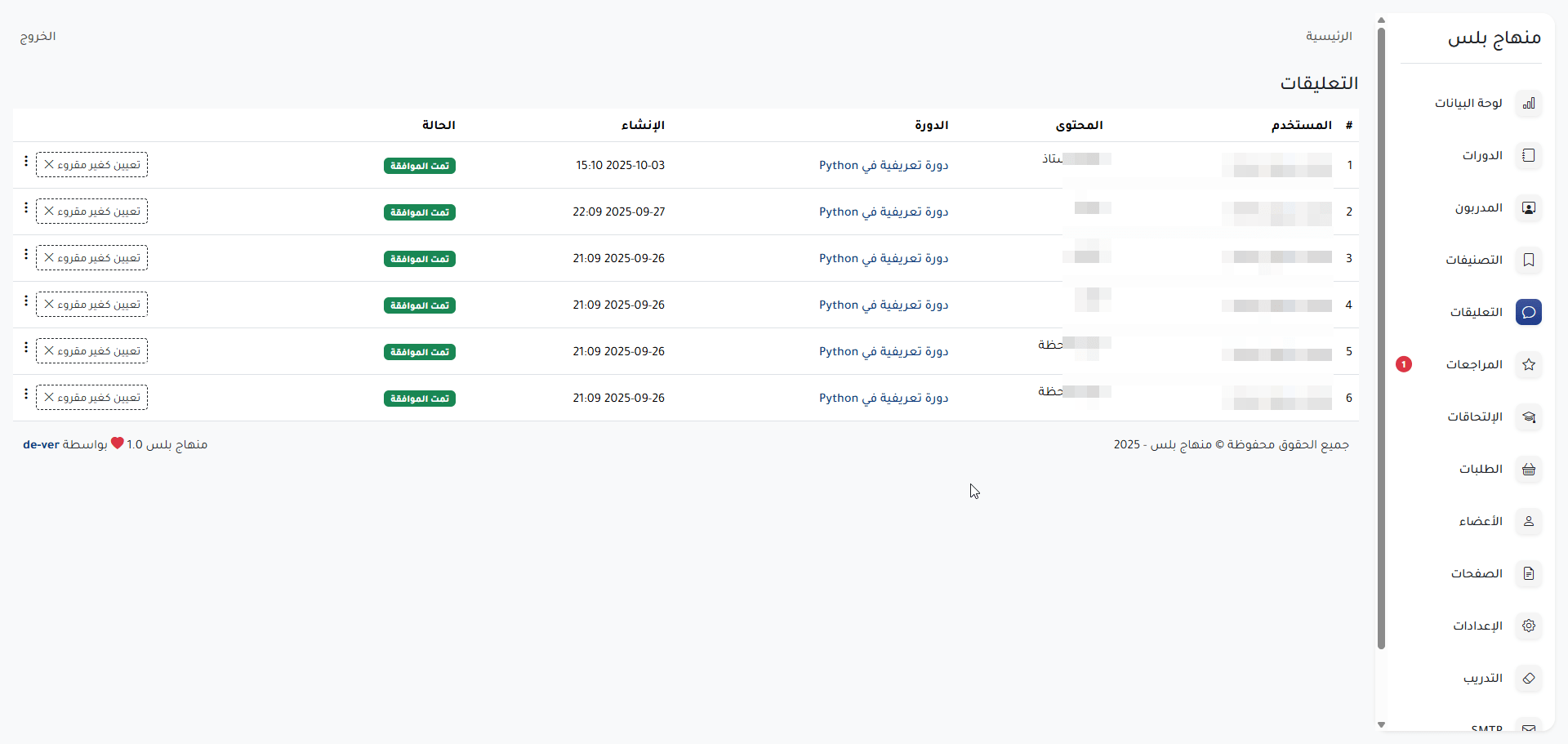Click the logout (الخروج) link
The height and width of the screenshot is (744, 1568).
[38, 36]
